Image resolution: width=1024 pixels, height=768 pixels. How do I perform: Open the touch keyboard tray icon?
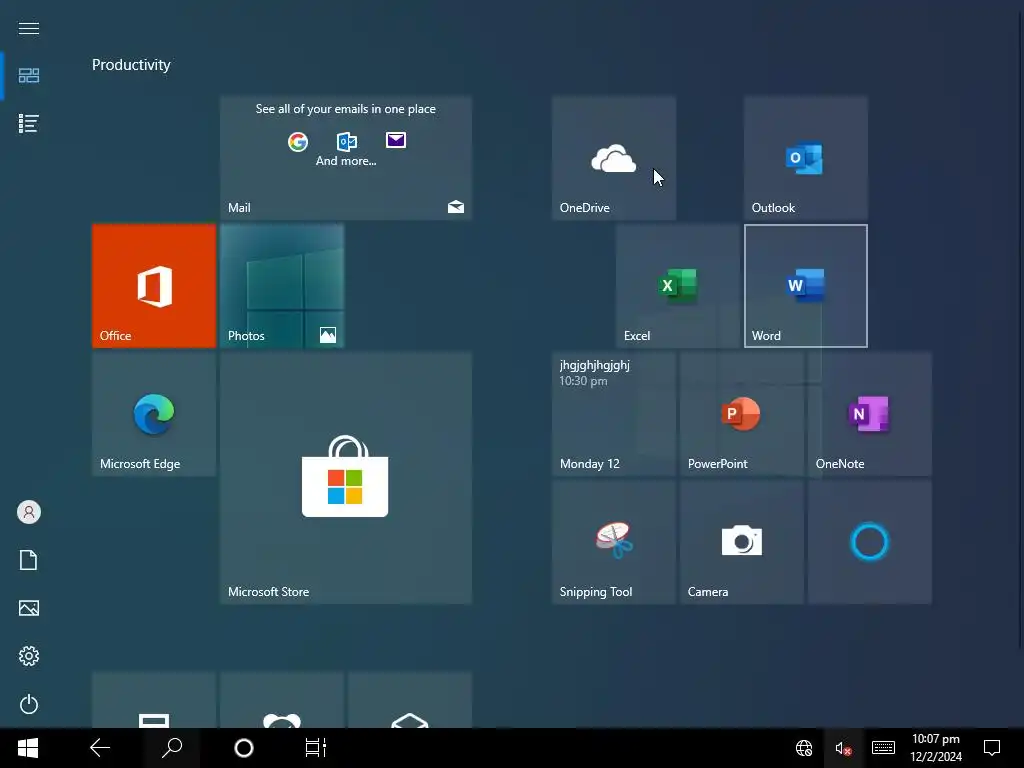(x=883, y=748)
